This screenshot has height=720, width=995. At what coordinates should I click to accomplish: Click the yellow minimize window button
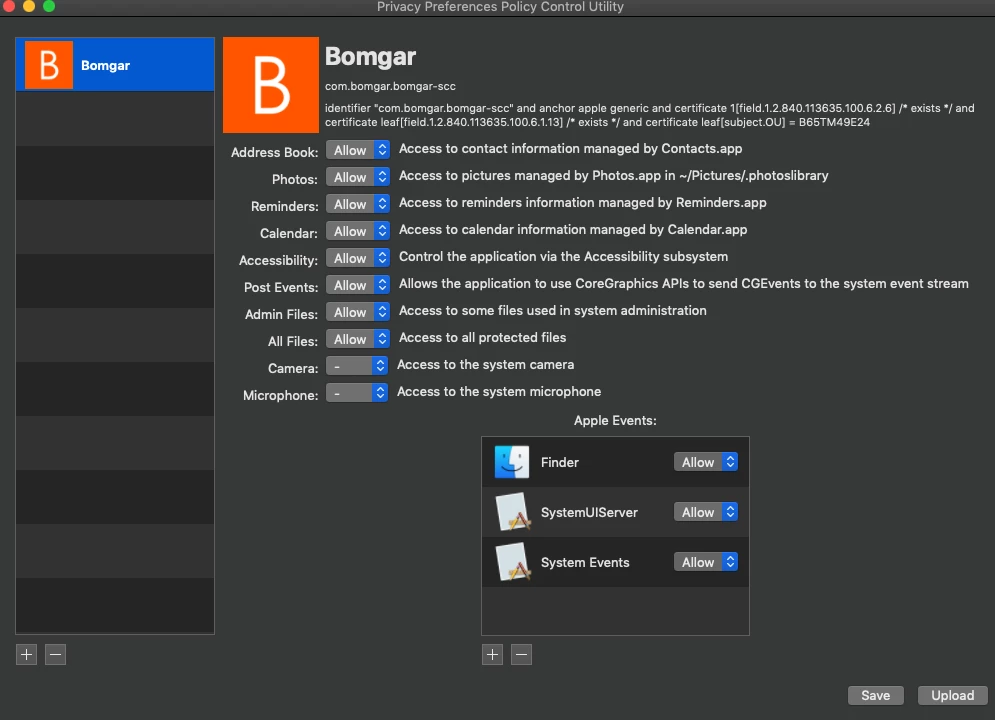29,6
